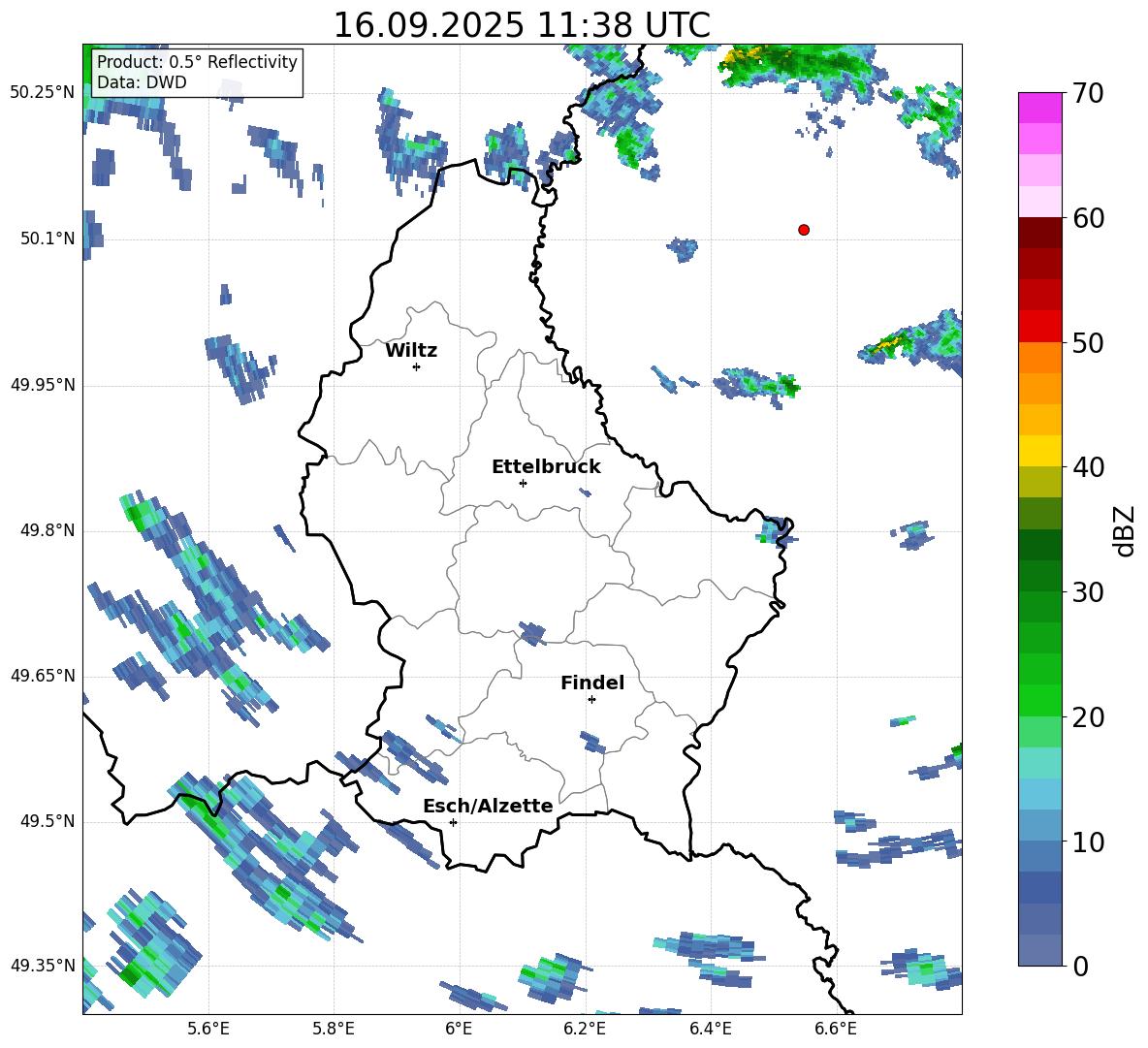The width and height of the screenshot is (1148, 1048).
Task: Click the Wiltz cross marker
Action: click(417, 366)
